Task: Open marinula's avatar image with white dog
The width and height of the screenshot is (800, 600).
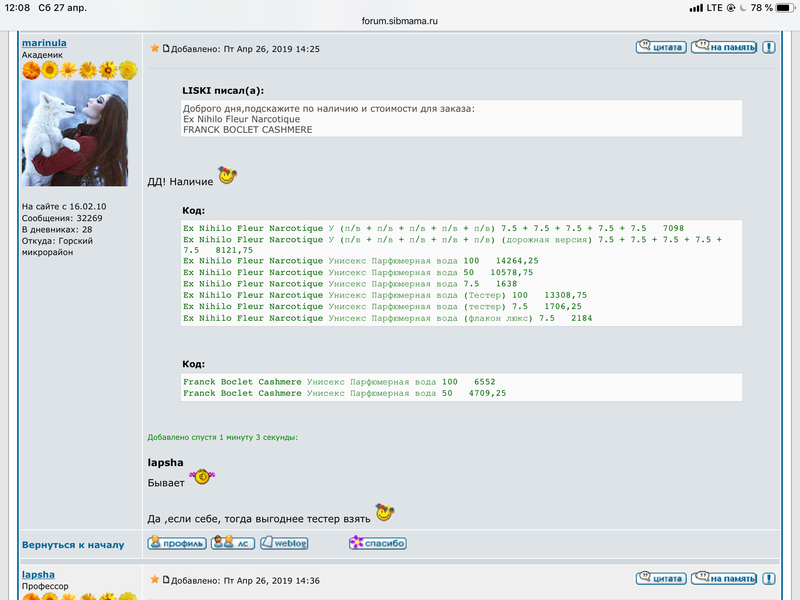Action: [75, 133]
